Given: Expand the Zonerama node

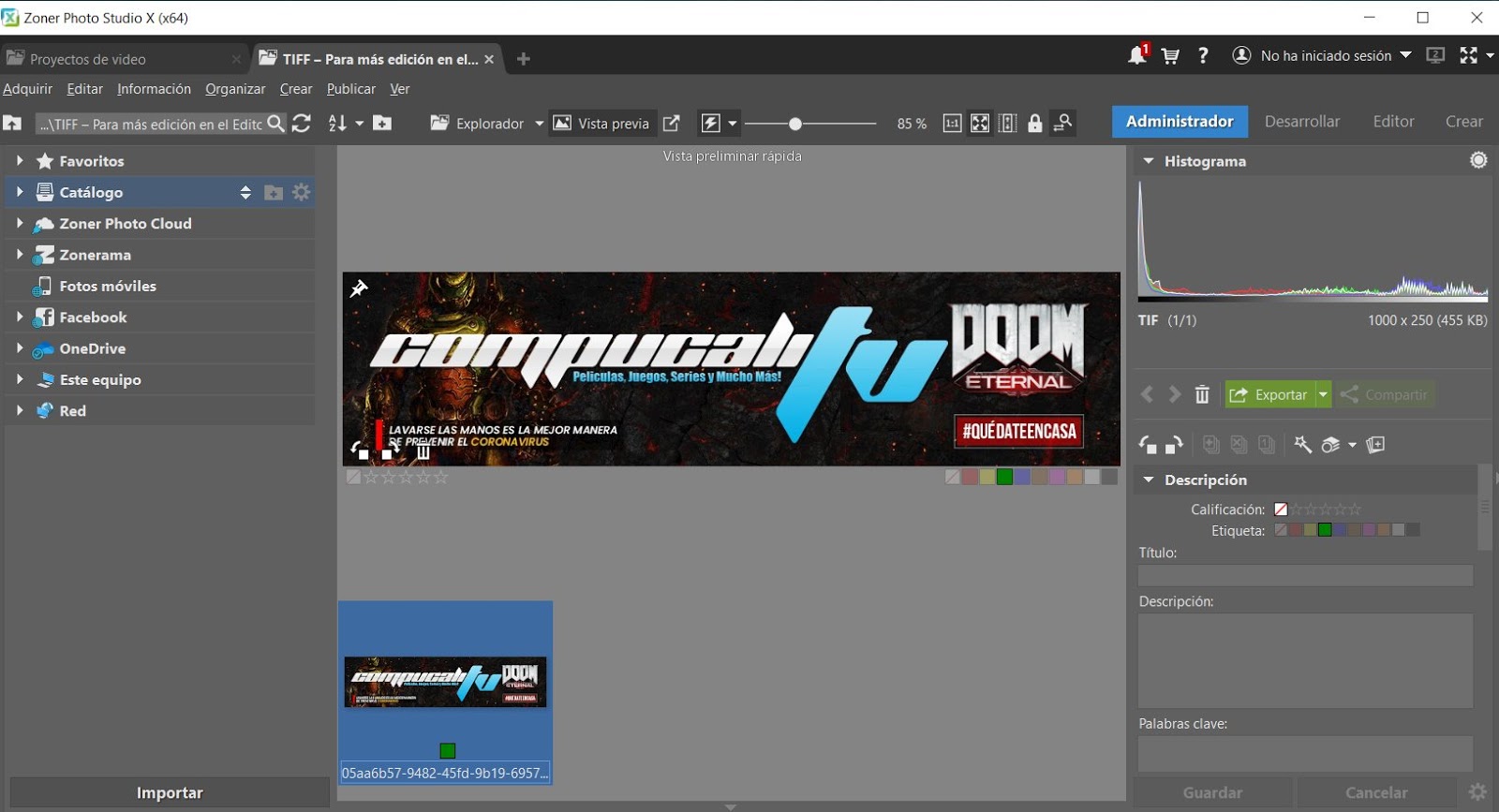Looking at the screenshot, I should (x=19, y=254).
